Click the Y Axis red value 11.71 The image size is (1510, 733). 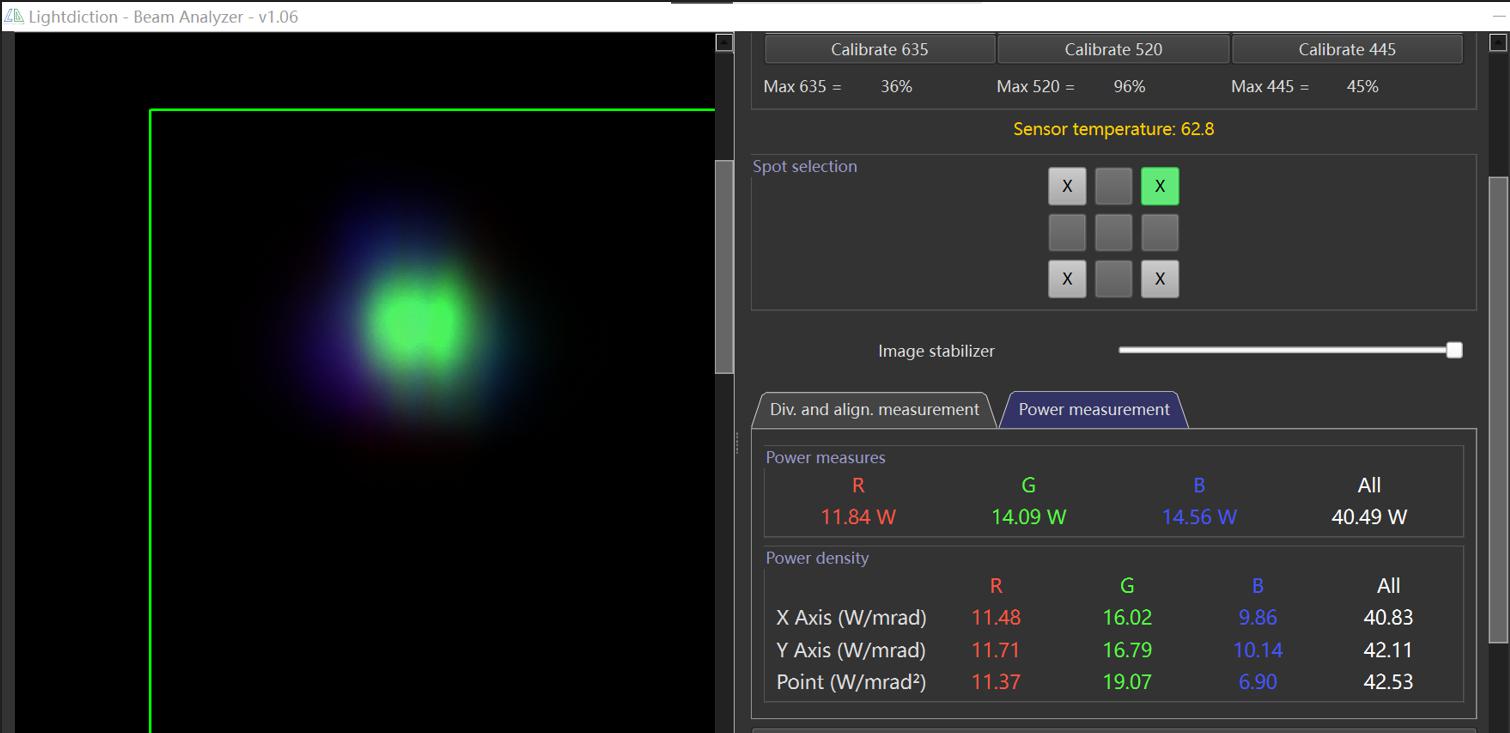coord(996,650)
